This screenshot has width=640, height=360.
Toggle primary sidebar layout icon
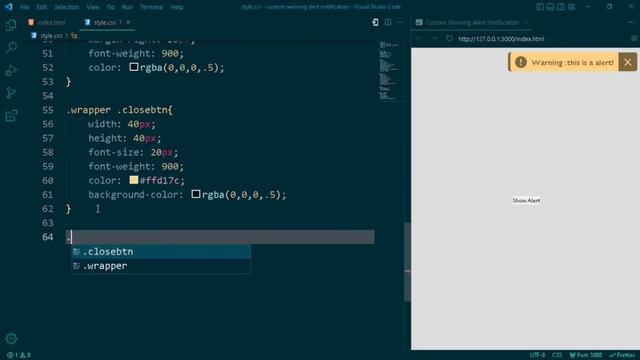540,7
